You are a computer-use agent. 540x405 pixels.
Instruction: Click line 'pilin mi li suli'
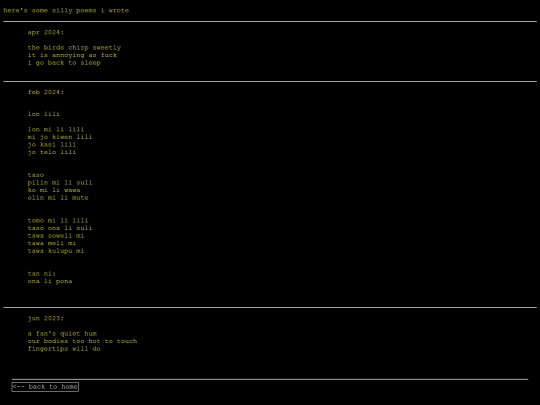pyautogui.click(x=60, y=183)
